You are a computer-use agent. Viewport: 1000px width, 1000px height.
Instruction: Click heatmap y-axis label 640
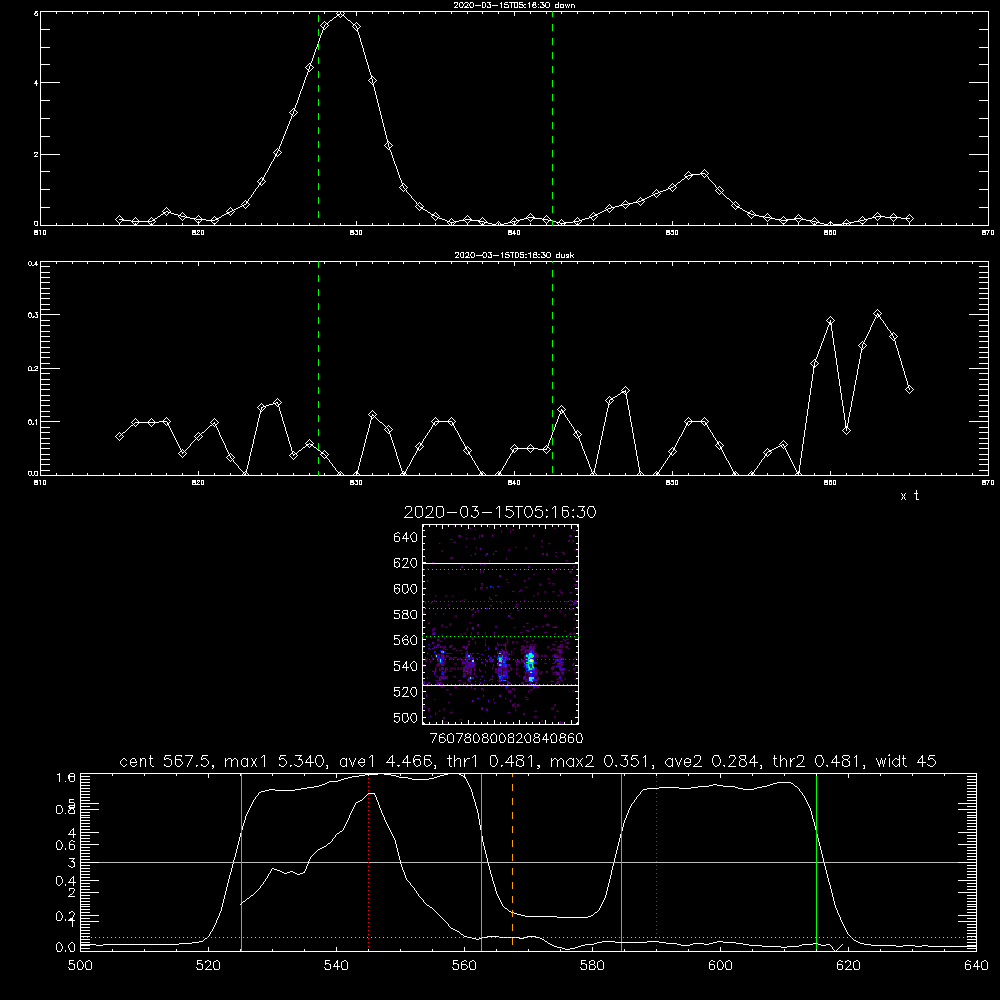point(405,538)
